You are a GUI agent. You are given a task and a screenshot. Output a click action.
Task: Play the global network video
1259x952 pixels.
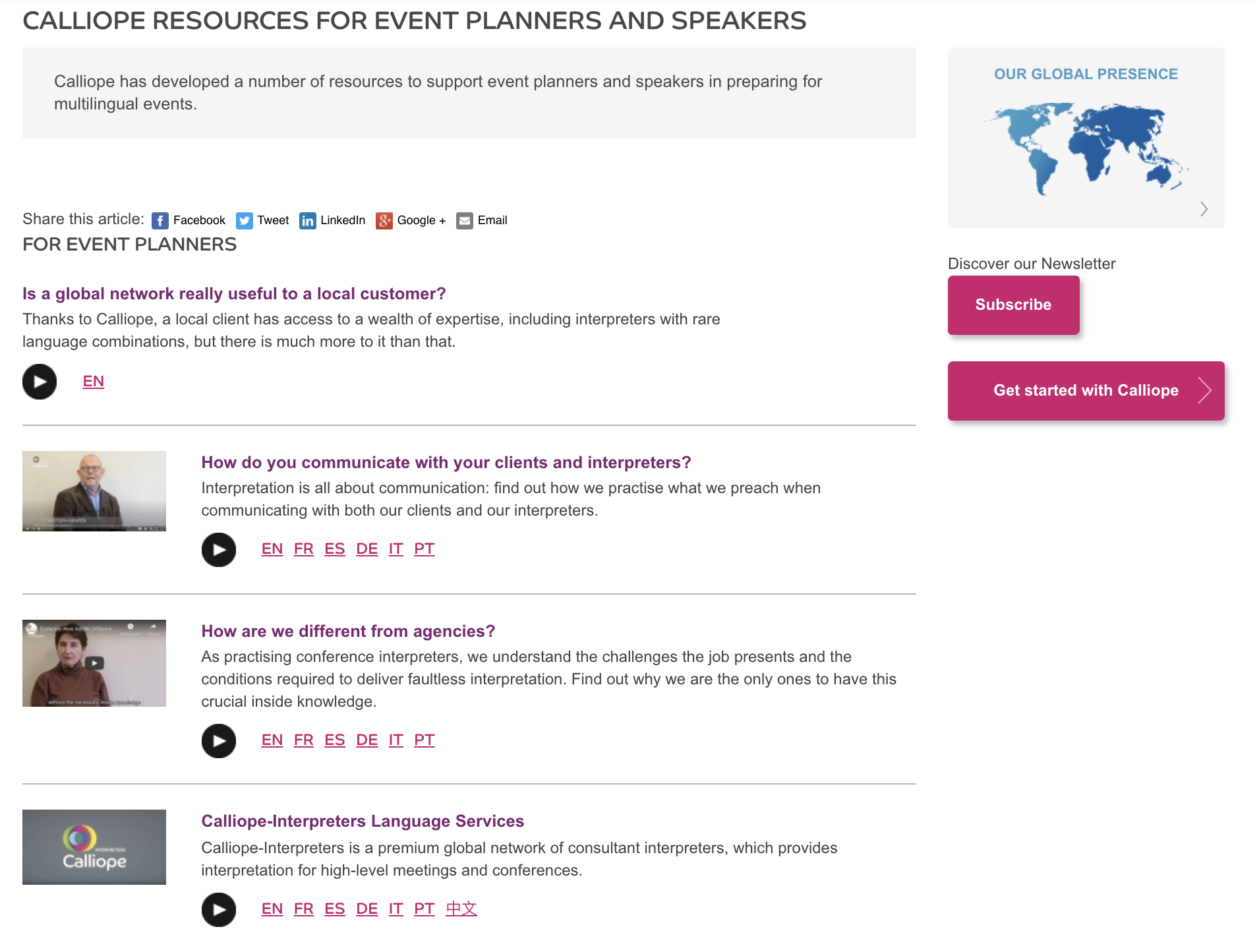[x=40, y=382]
